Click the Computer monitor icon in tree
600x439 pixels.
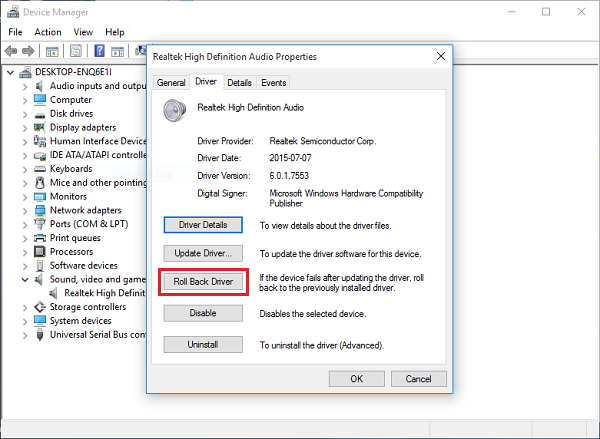coord(40,100)
